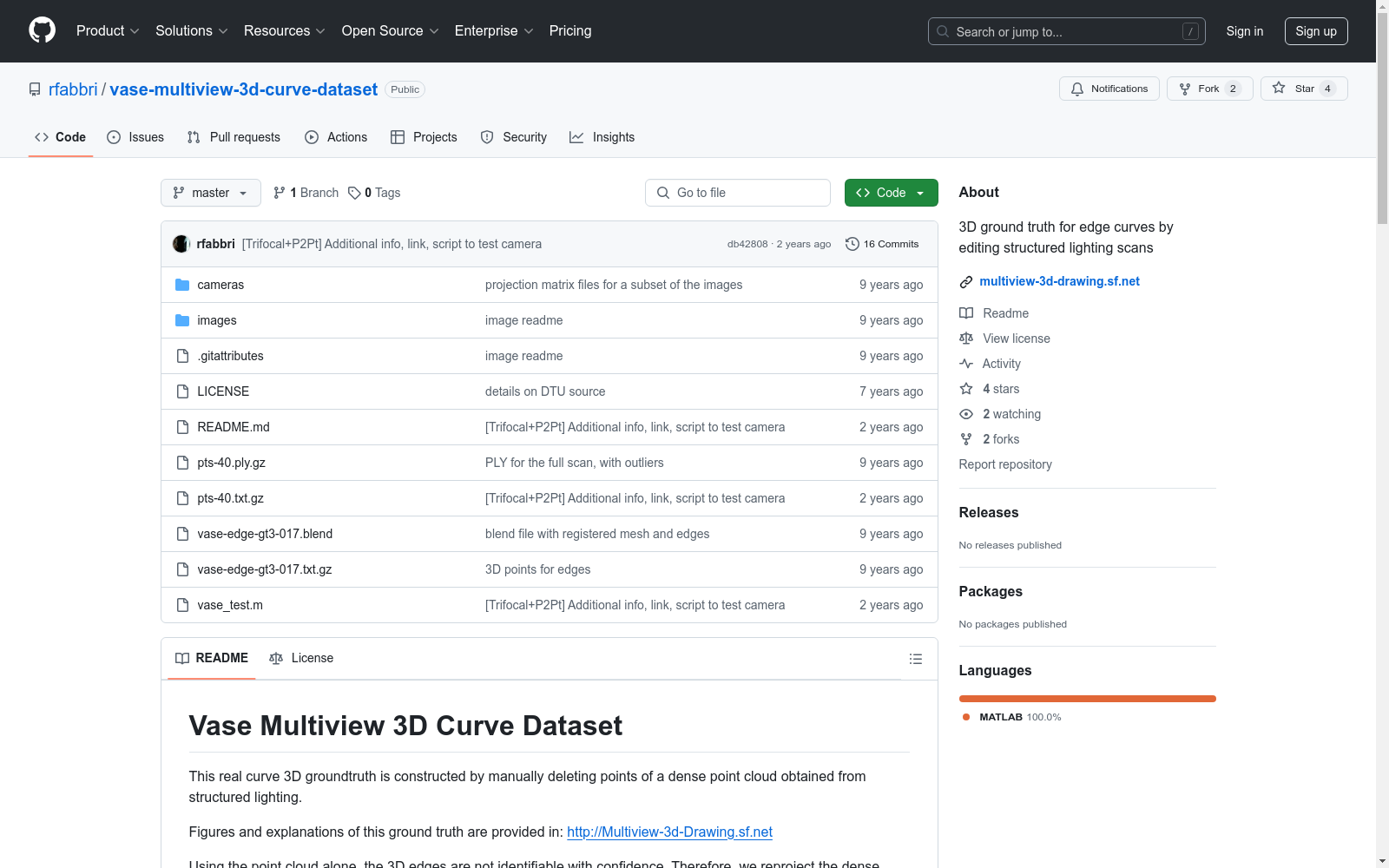Click the cameras folder icon

coord(182,285)
